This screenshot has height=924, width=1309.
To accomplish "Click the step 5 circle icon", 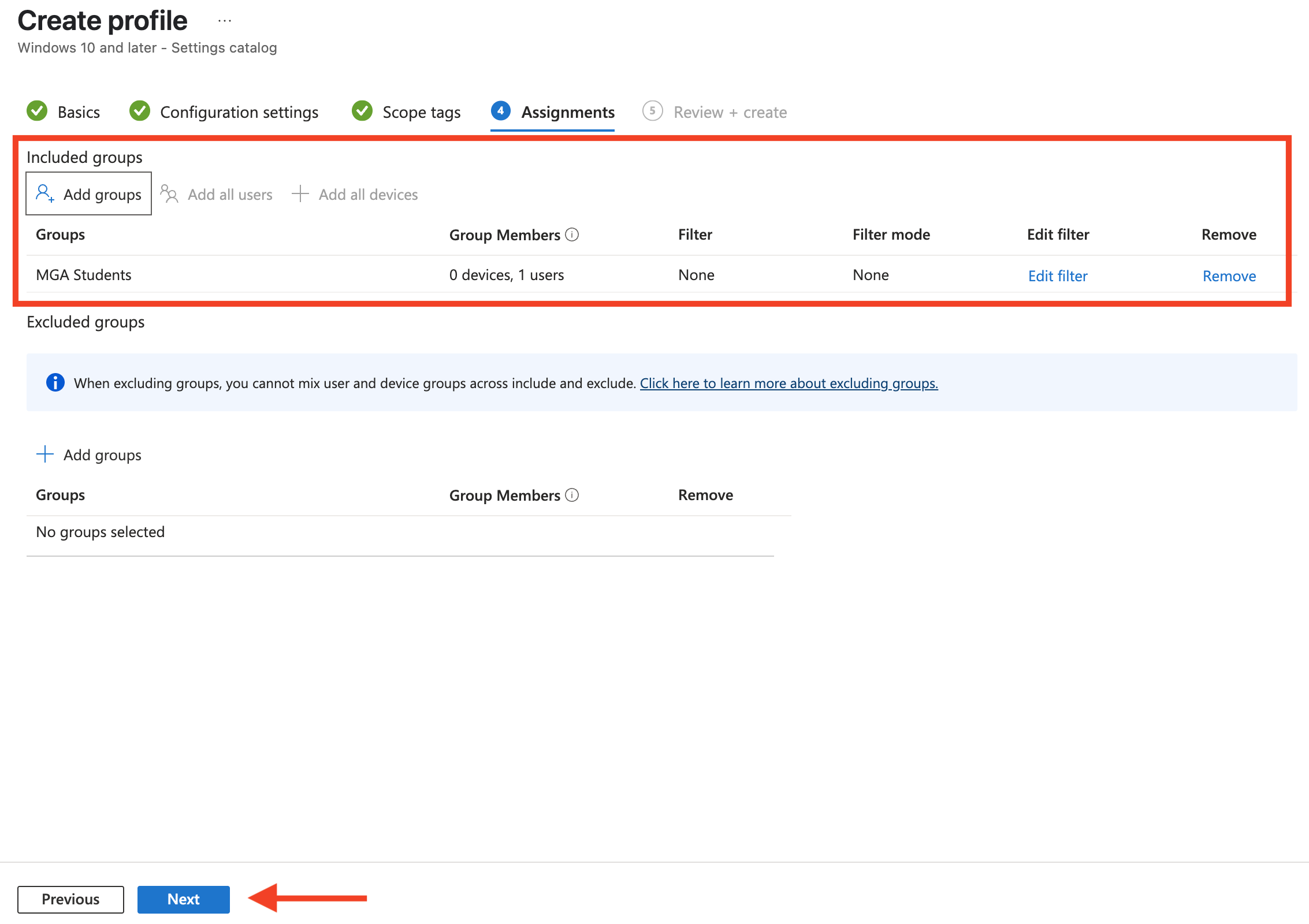I will (652, 111).
